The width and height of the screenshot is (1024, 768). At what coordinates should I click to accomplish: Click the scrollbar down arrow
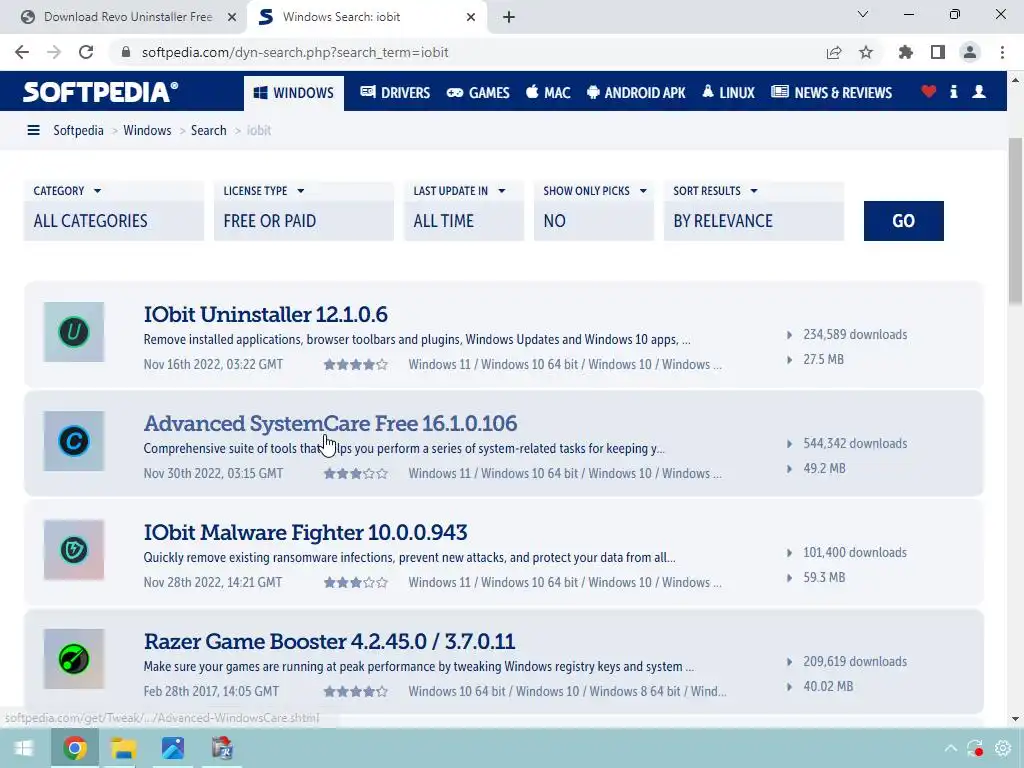(1015, 719)
